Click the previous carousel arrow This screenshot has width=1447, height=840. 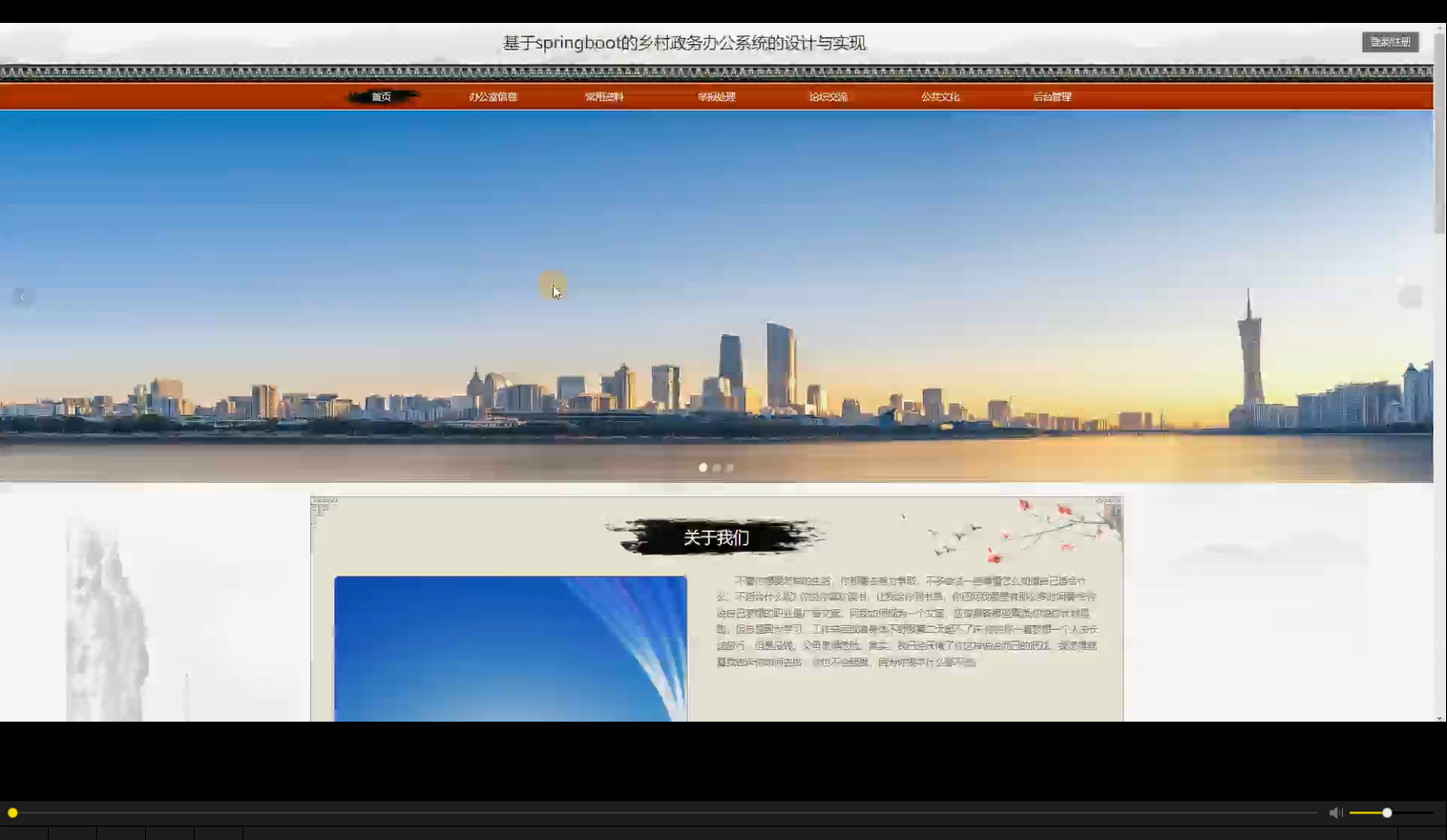tap(23, 296)
